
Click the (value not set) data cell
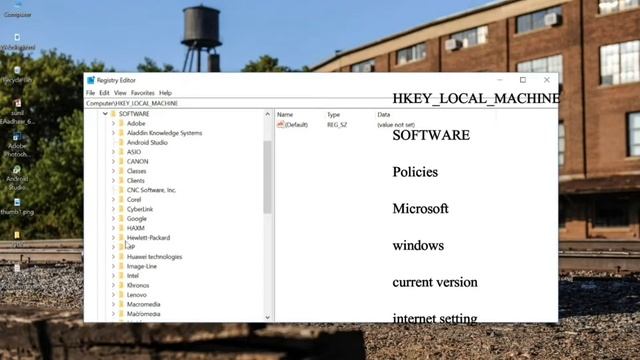click(x=396, y=124)
